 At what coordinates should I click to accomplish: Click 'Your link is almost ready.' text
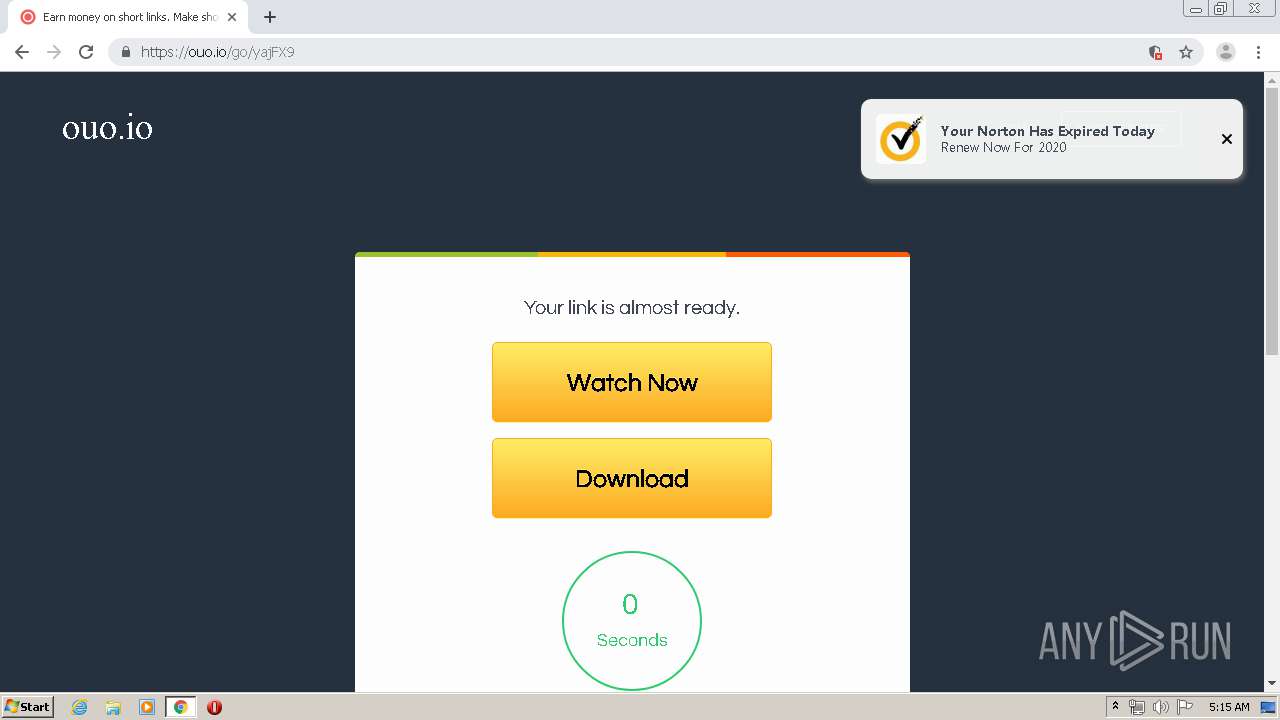pos(632,308)
